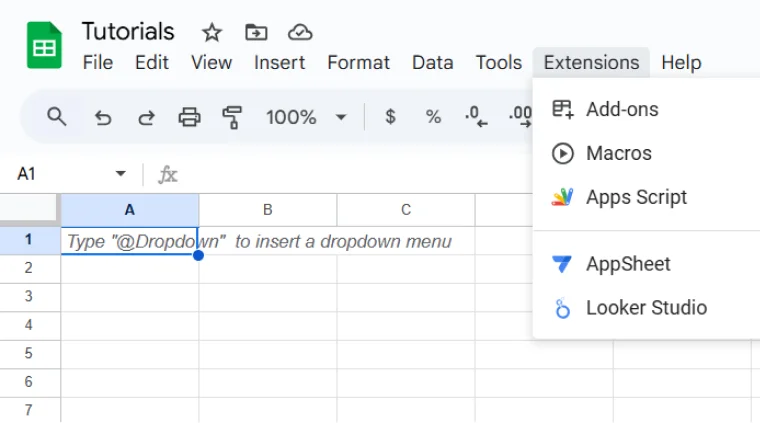Select row 5 header

[30, 354]
